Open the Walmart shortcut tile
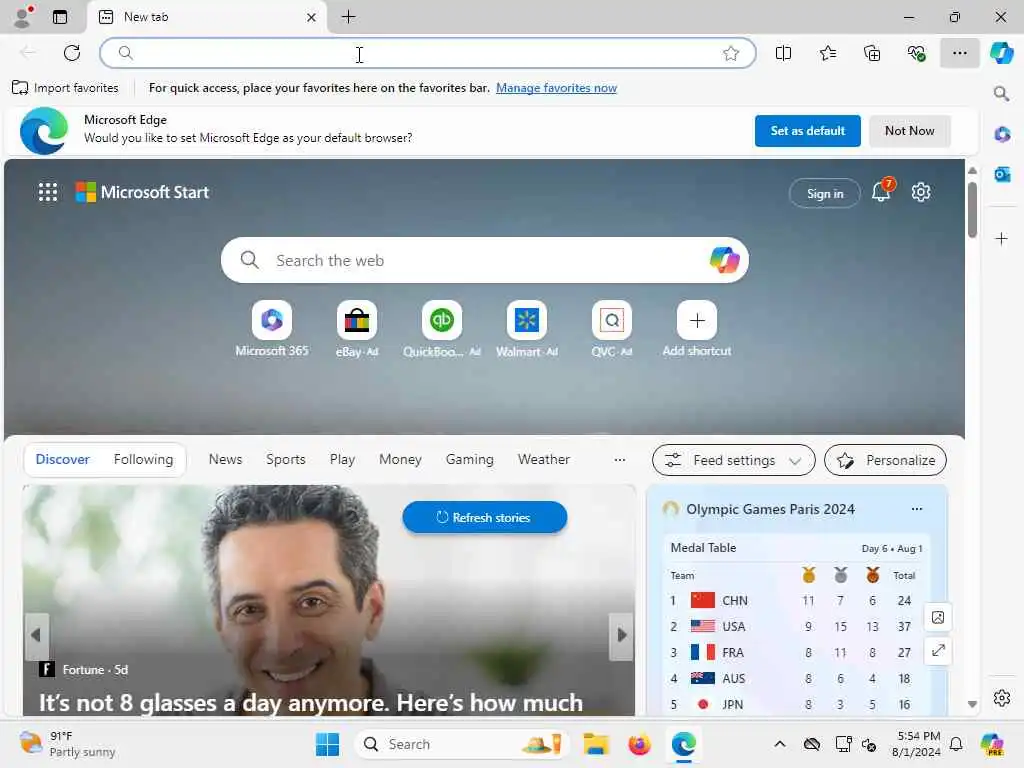Screen dimensions: 1024x768 526,329
